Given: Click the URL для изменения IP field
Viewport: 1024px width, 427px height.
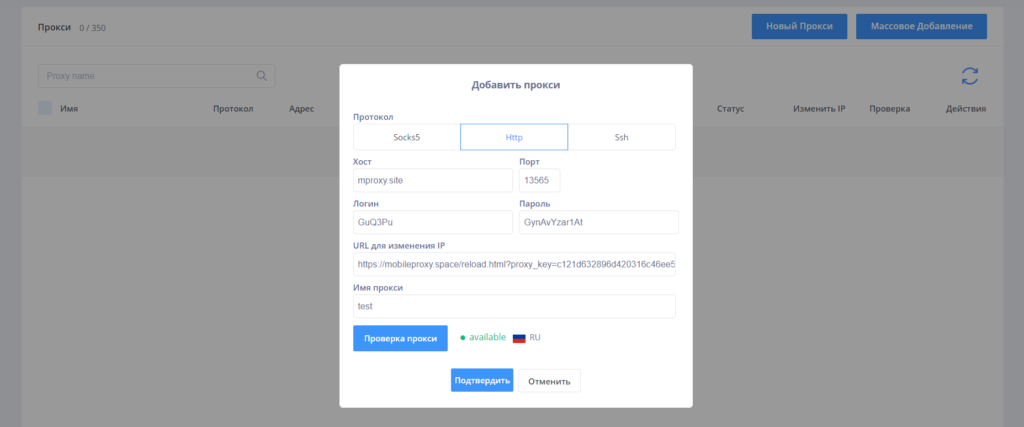Looking at the screenshot, I should point(514,264).
